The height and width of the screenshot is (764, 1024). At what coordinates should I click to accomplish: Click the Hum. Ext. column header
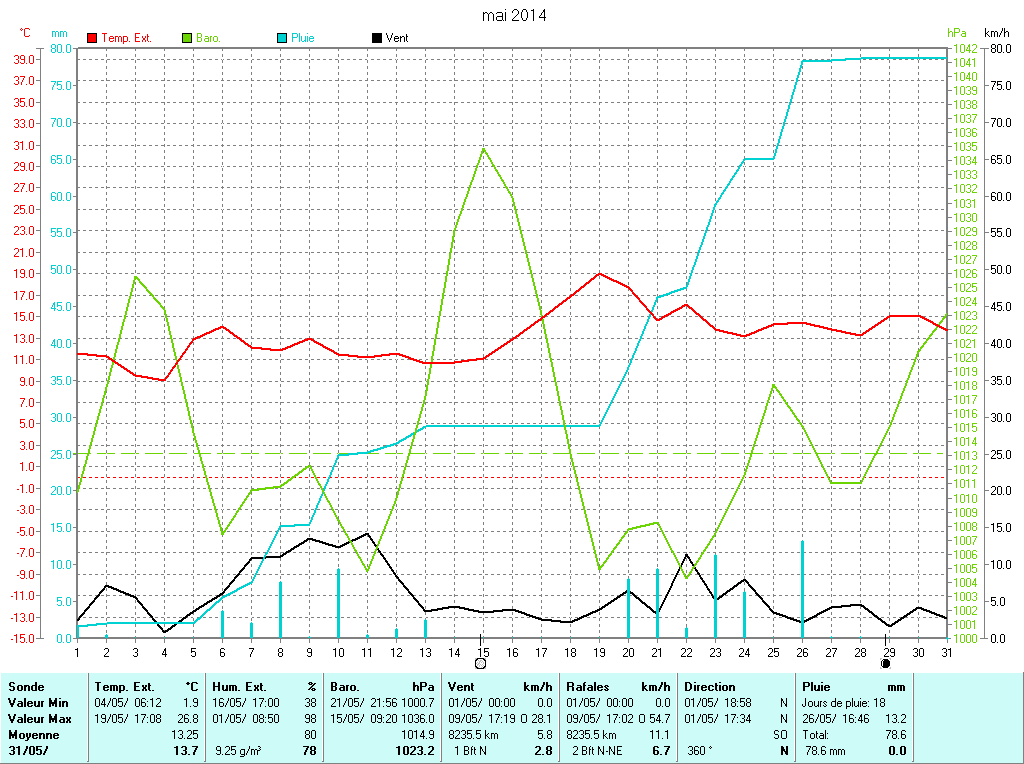(x=240, y=687)
